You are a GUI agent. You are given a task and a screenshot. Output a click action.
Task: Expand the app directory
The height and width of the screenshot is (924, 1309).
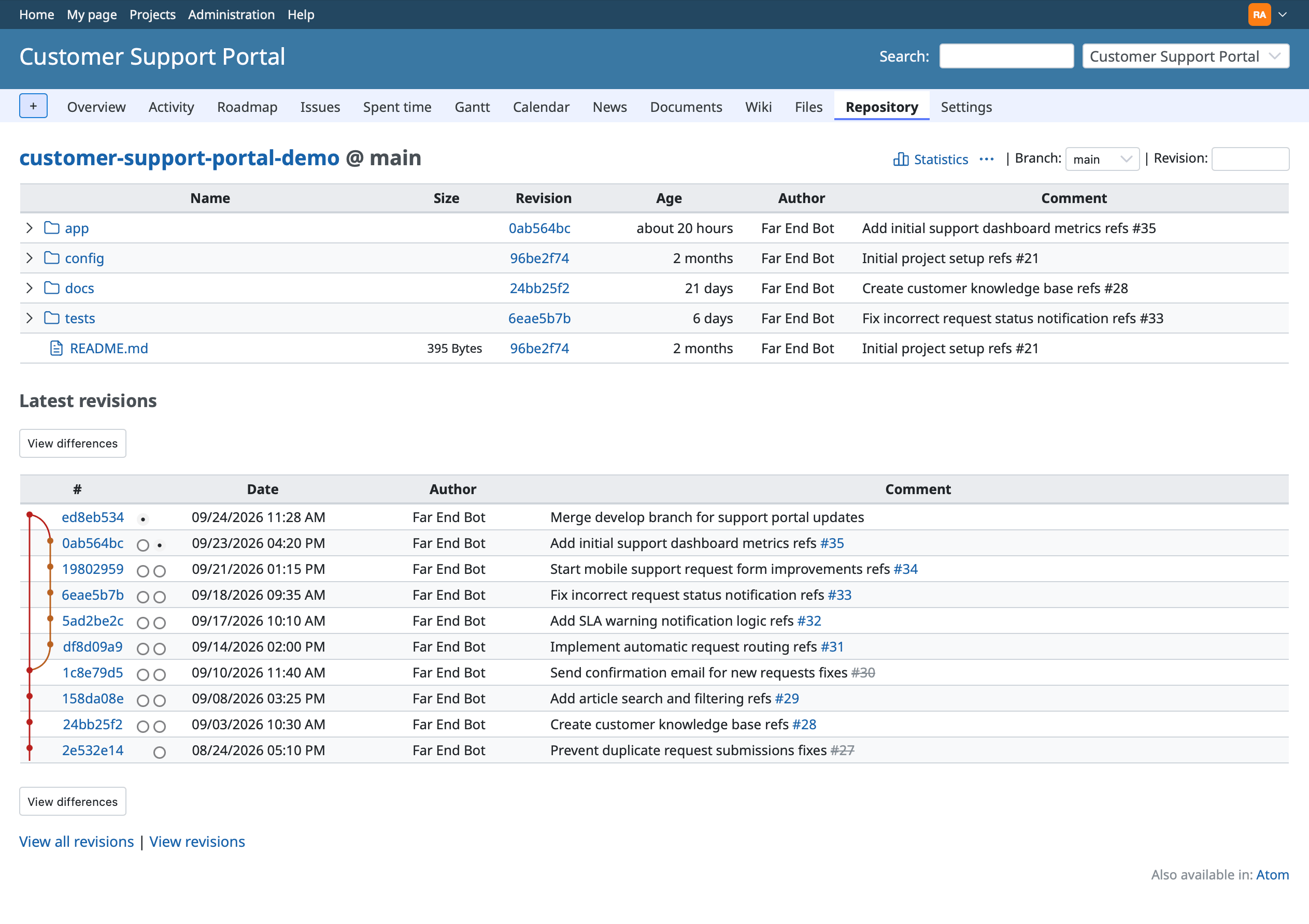point(30,228)
